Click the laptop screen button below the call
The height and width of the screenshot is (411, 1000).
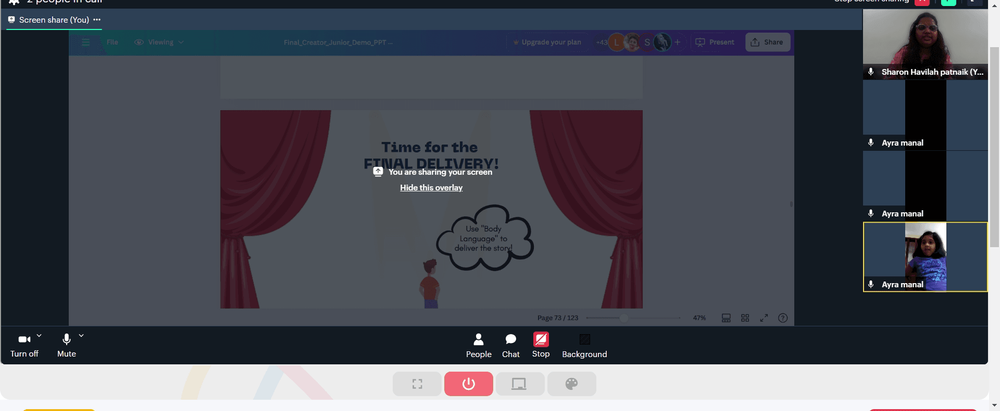[x=520, y=384]
